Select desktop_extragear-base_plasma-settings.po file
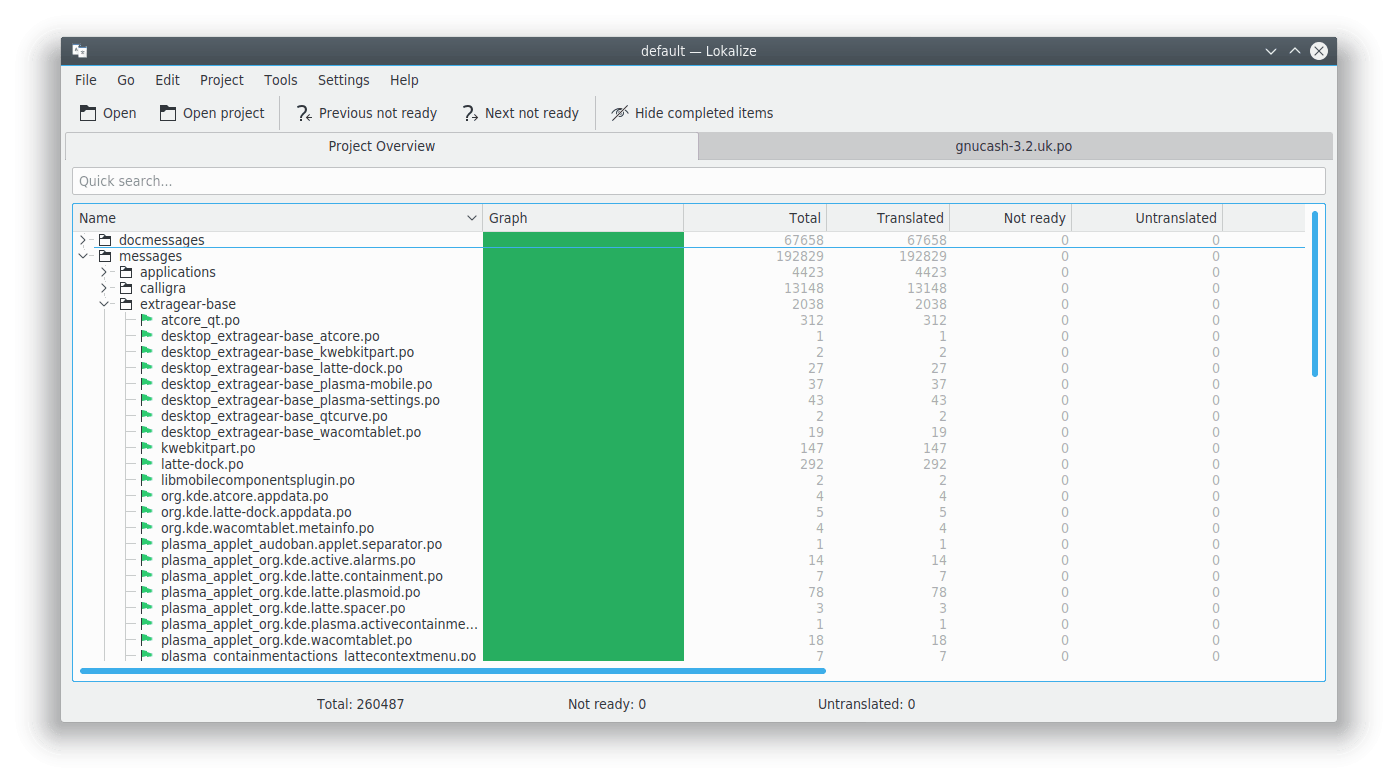1398x783 pixels. (x=300, y=400)
